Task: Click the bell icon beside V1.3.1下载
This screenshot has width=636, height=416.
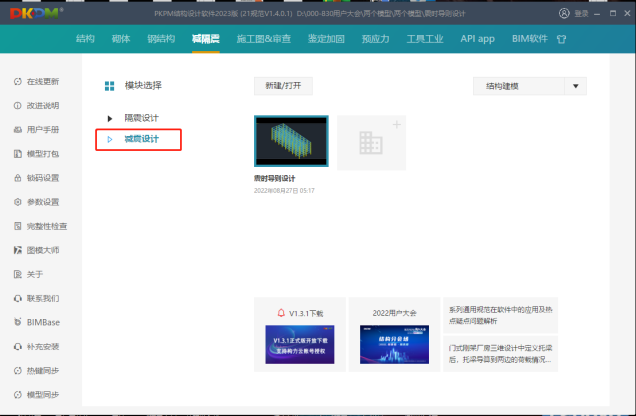Action: tap(281, 313)
